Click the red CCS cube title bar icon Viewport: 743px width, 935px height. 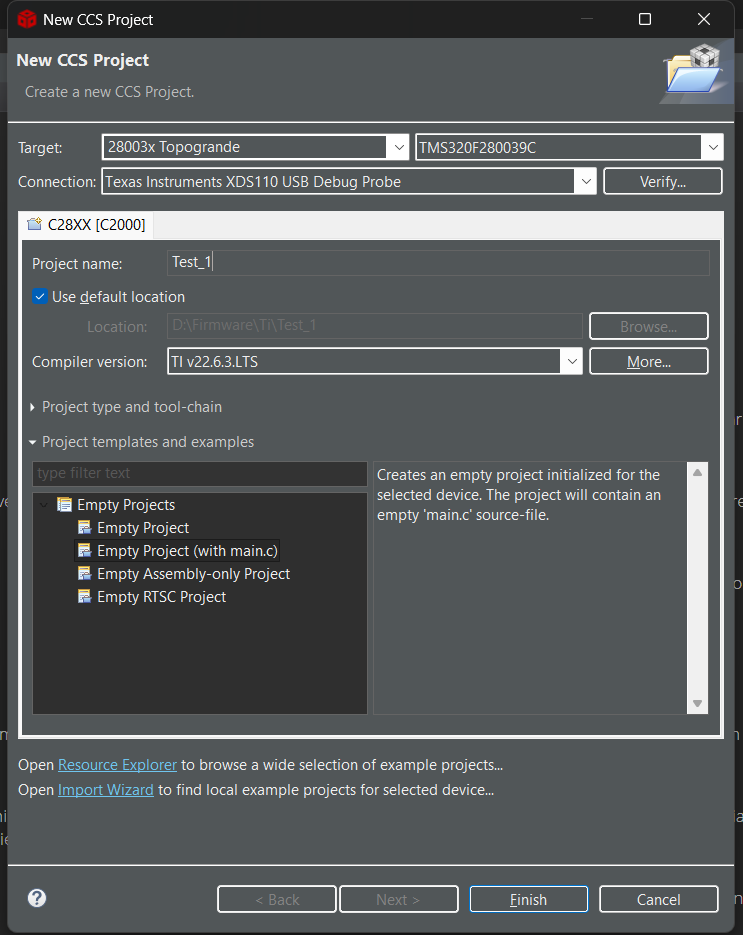27,19
